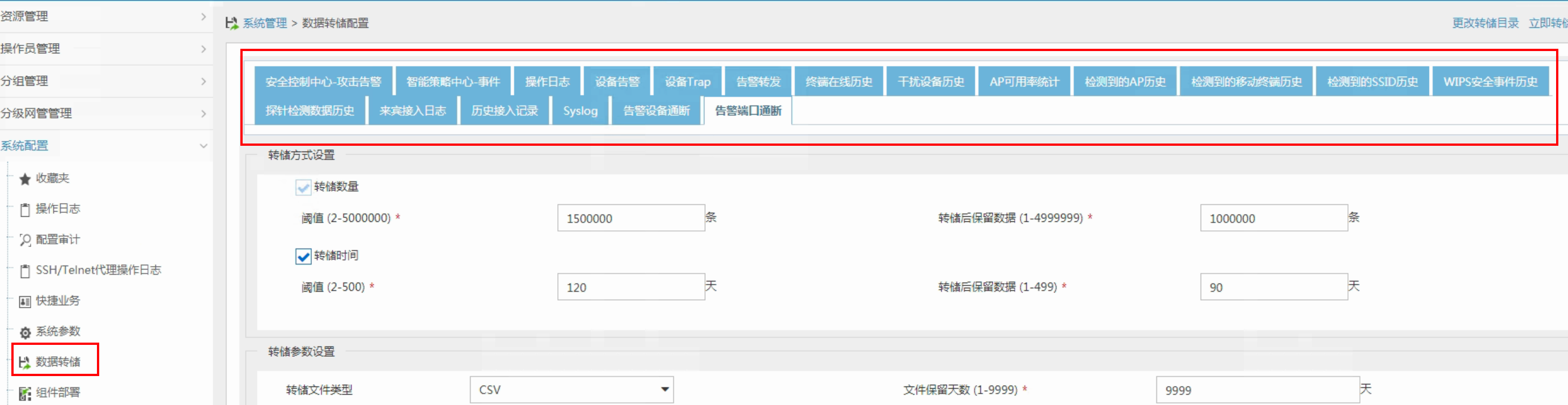Switch to 检测到的AP历史 tab

pos(1125,81)
